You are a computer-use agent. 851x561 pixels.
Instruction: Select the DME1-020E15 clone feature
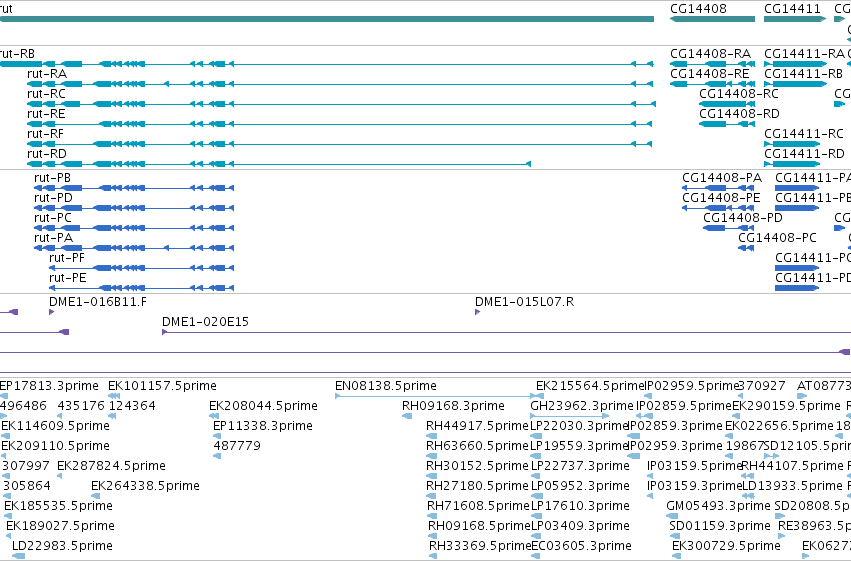point(506,332)
